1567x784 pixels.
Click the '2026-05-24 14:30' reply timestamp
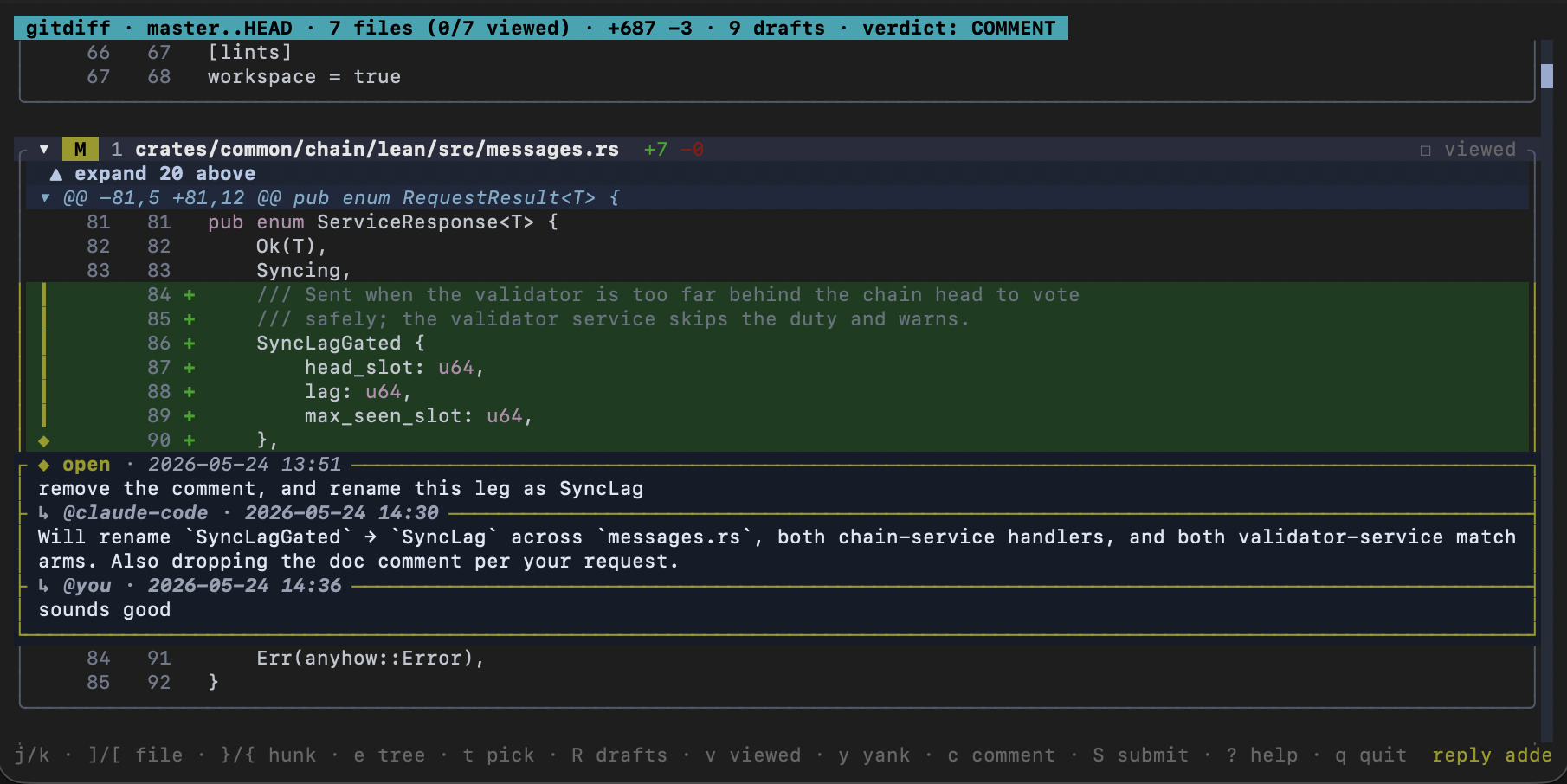point(342,513)
